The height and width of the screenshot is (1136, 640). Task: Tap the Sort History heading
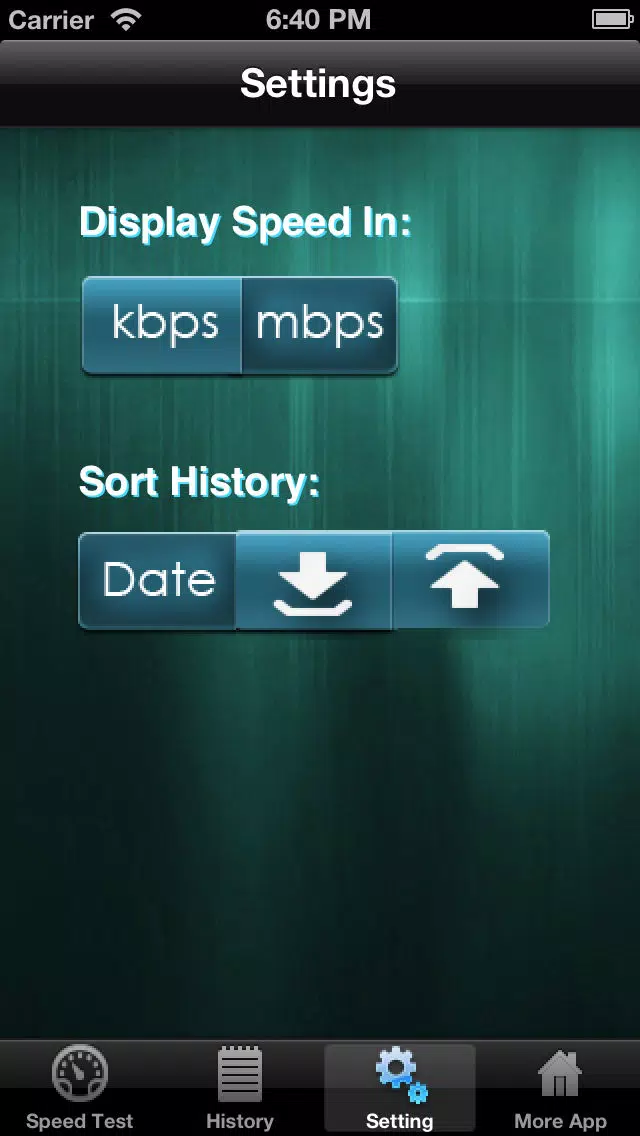point(199,482)
